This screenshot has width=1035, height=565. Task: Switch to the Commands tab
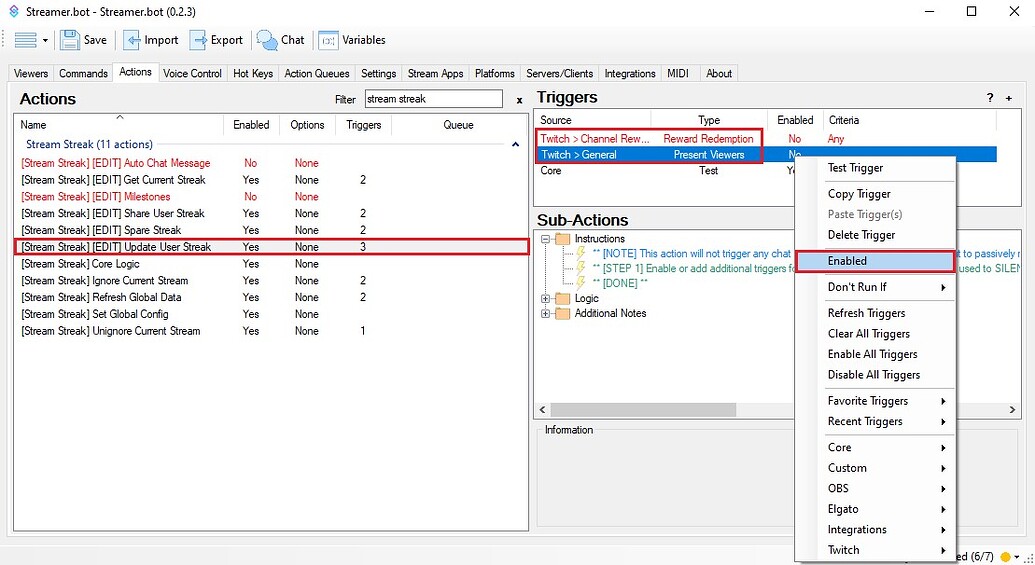click(83, 73)
